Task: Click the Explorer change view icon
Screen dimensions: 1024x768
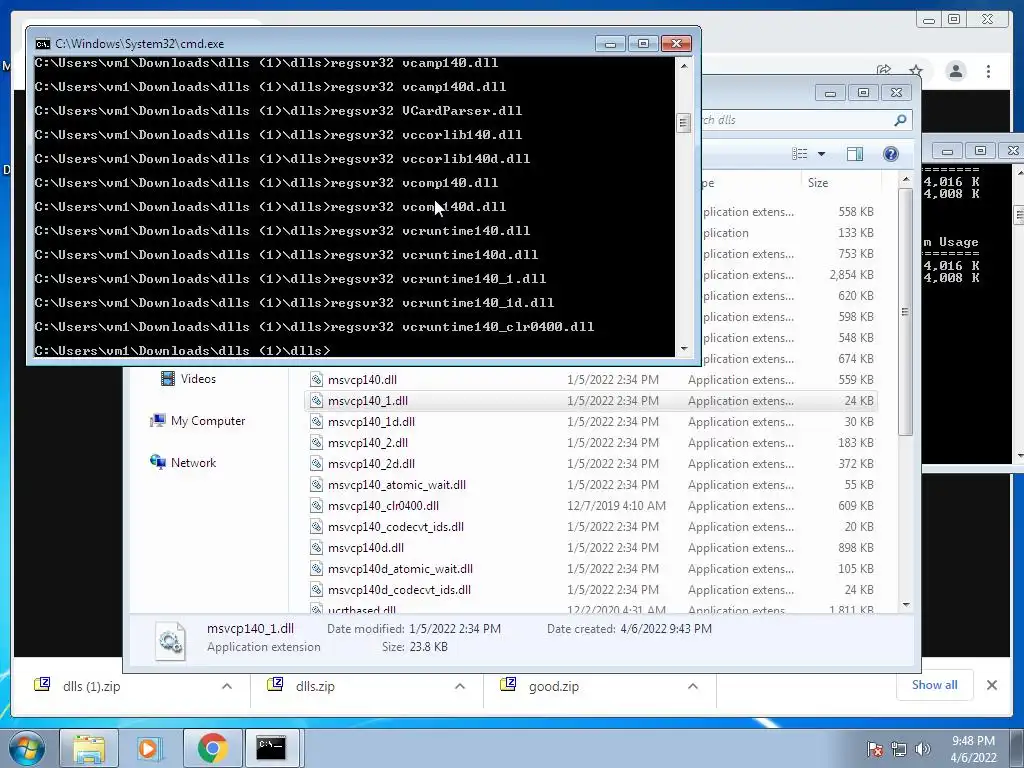Action: click(x=799, y=154)
